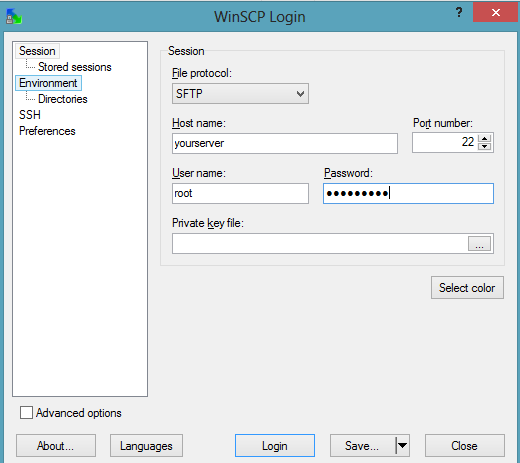Open the Preferences tree item
Viewport: 520px width, 463px height.
[47, 131]
